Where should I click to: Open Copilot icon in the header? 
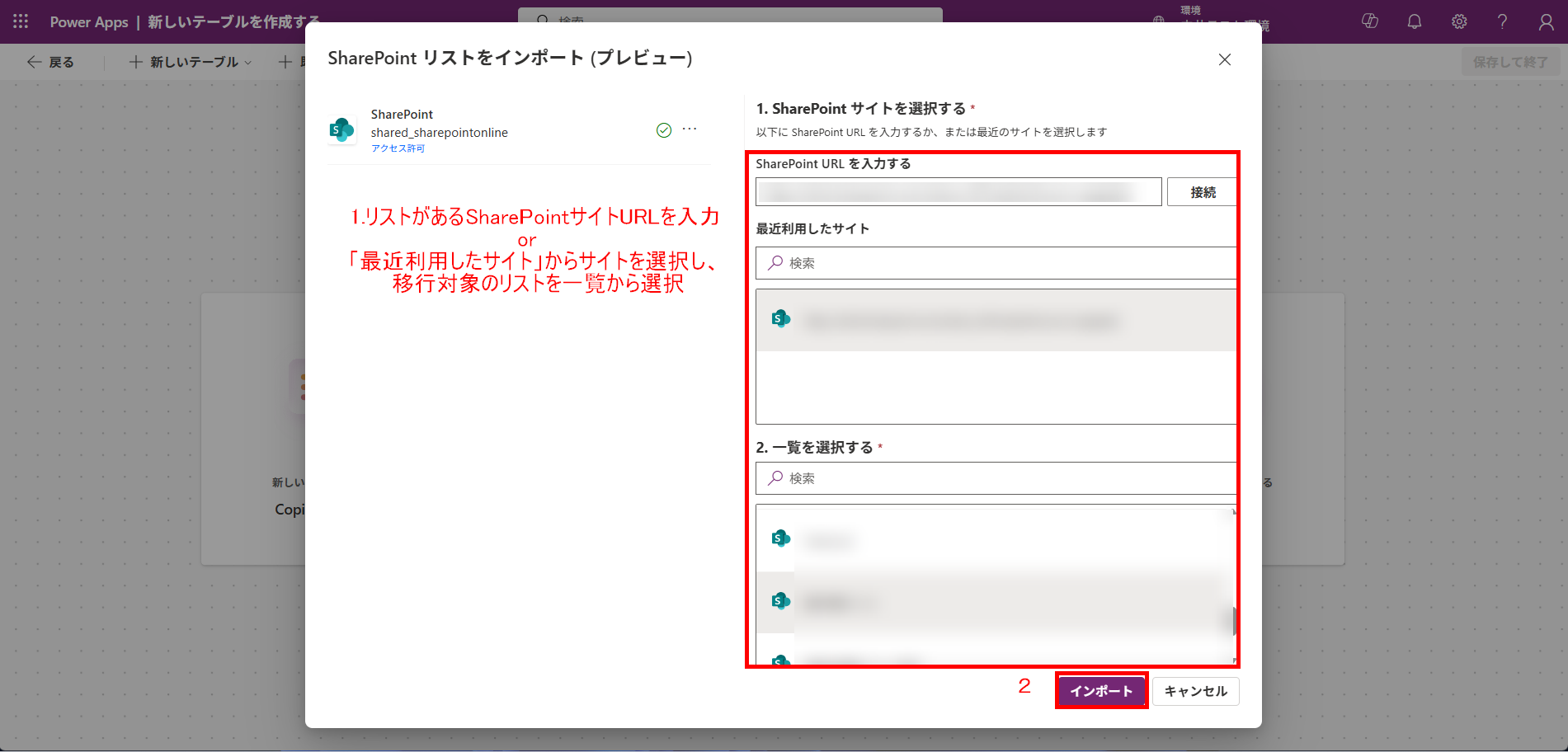1370,21
